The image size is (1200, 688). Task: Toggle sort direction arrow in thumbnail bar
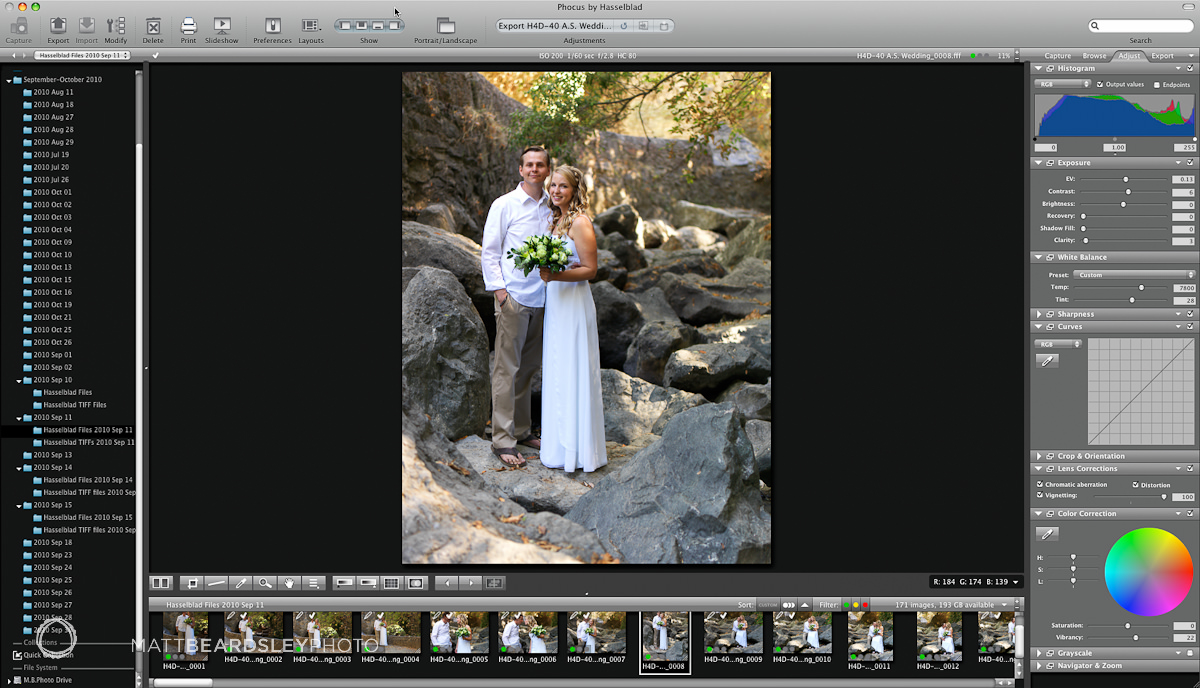pos(804,605)
